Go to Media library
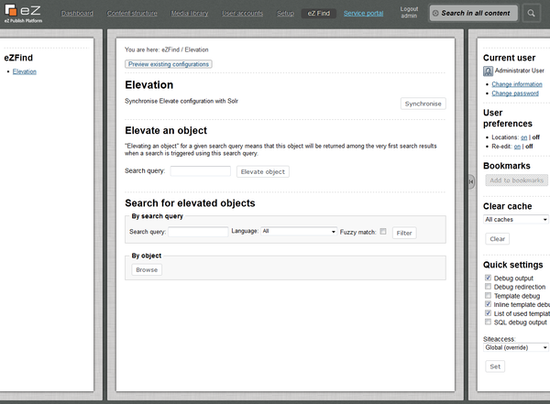550x404 pixels. point(189,13)
